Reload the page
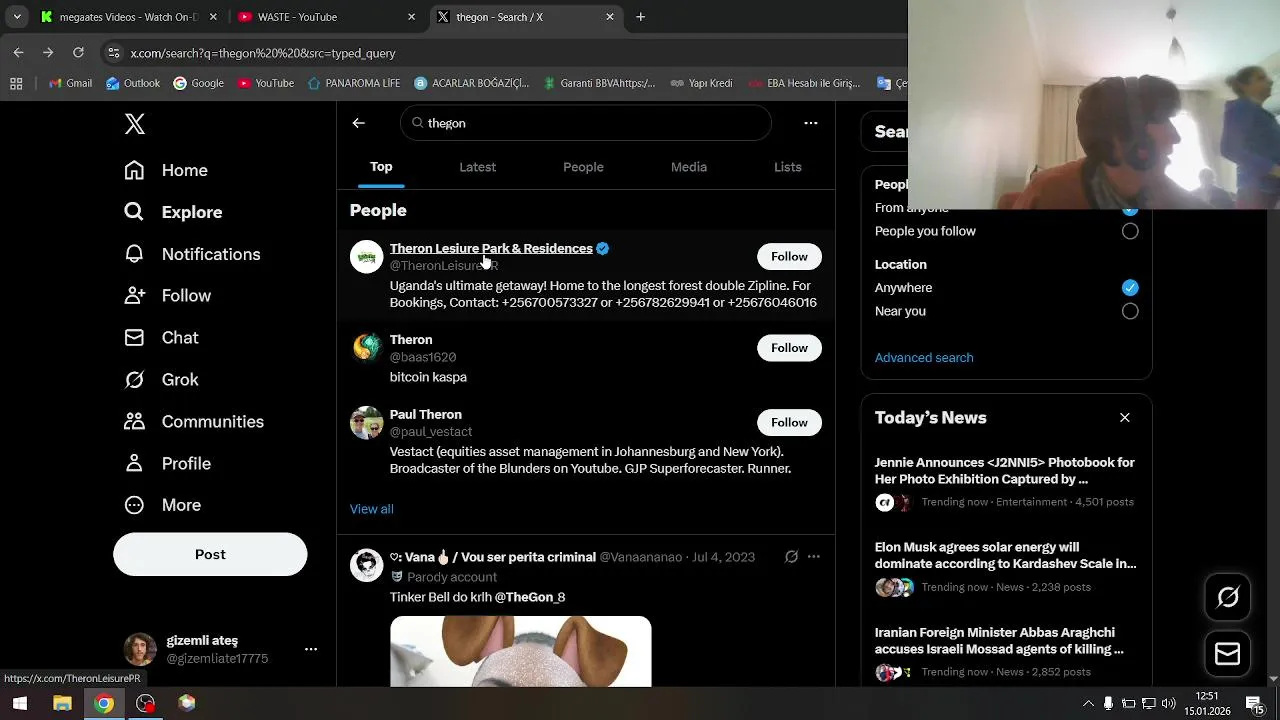 pos(78,53)
